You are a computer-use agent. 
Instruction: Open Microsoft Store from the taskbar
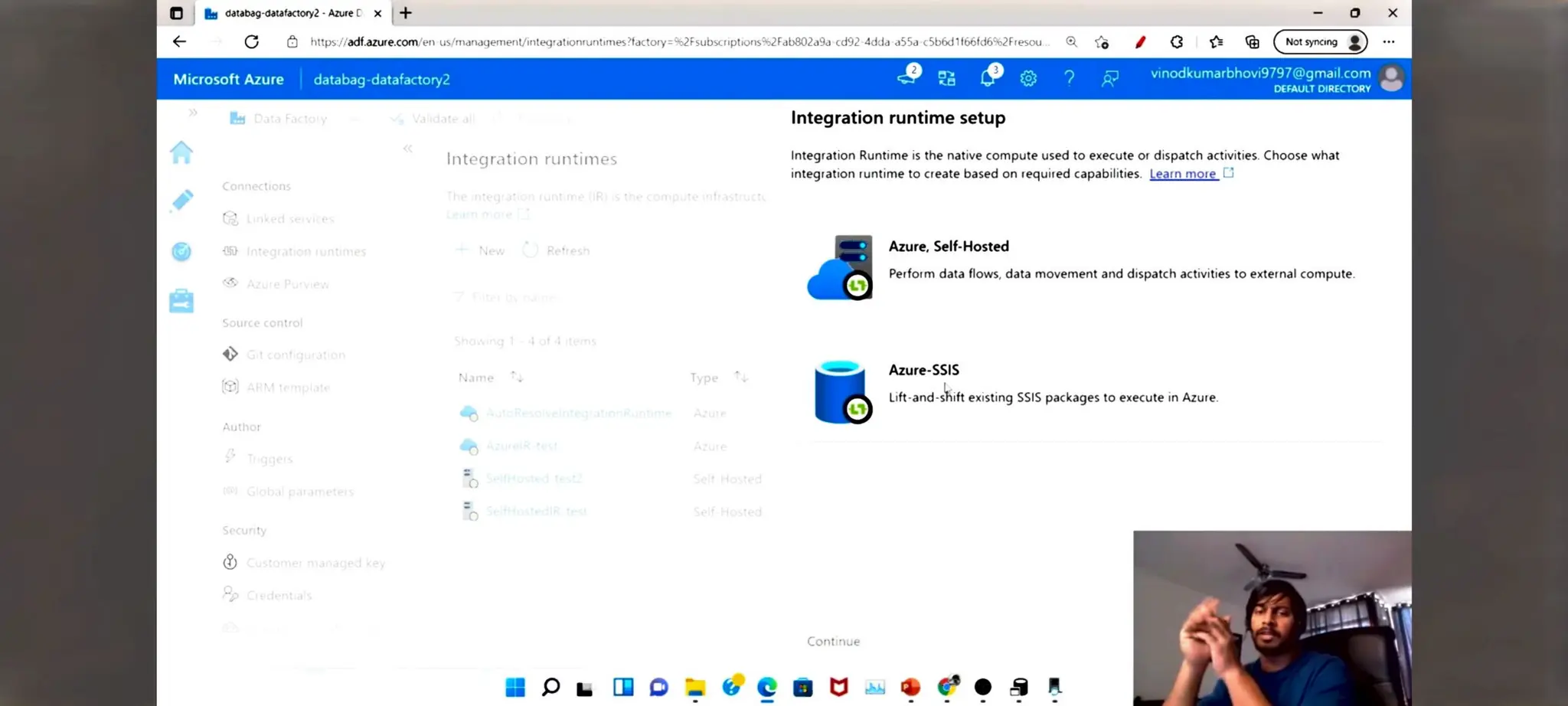802,687
